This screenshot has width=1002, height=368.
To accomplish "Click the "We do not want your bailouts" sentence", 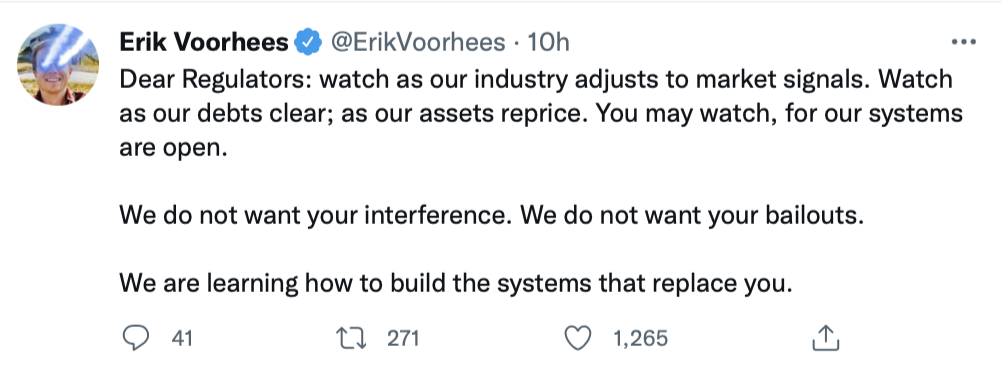I will pos(692,215).
